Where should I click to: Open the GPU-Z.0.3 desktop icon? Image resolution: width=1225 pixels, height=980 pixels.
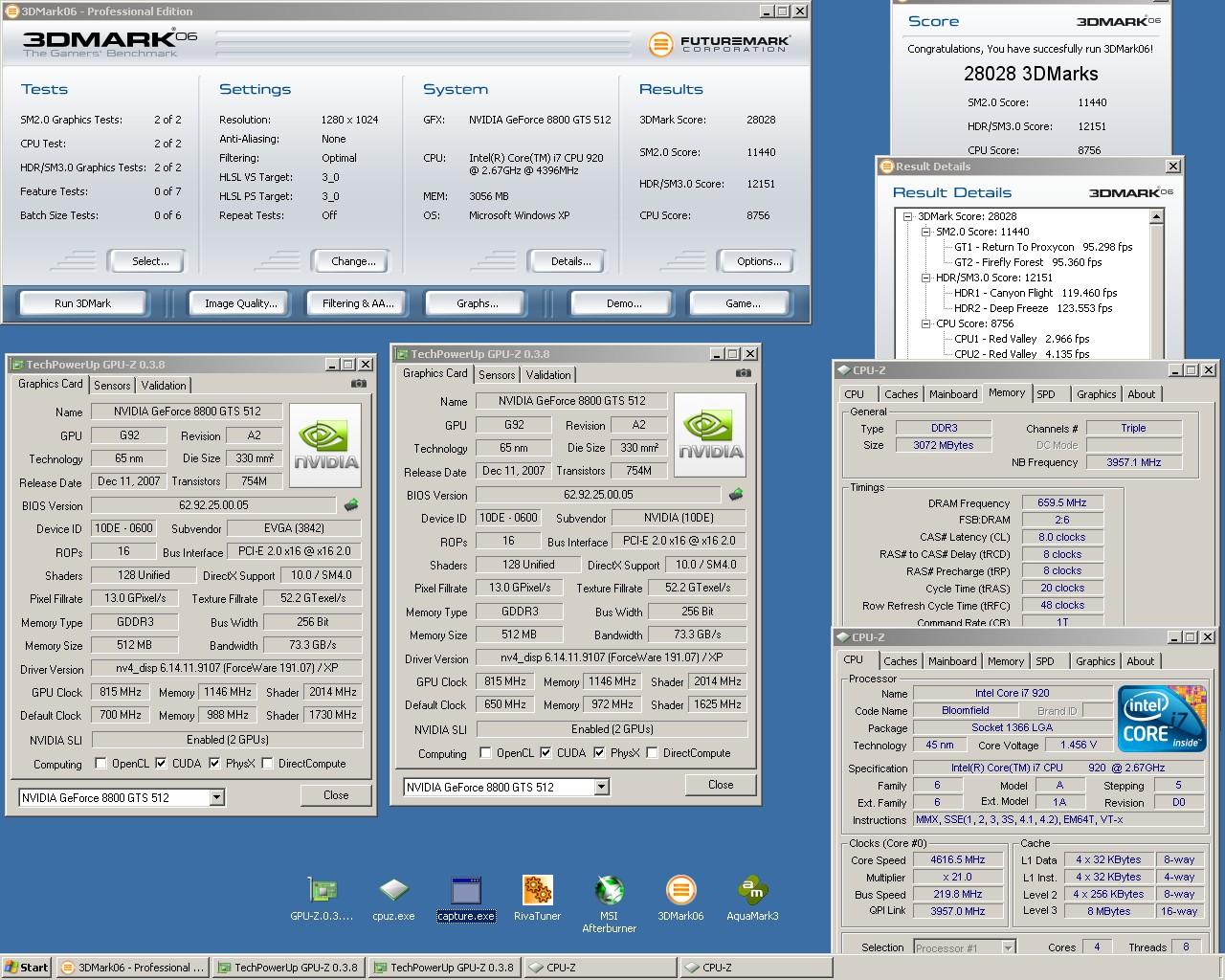pyautogui.click(x=322, y=899)
